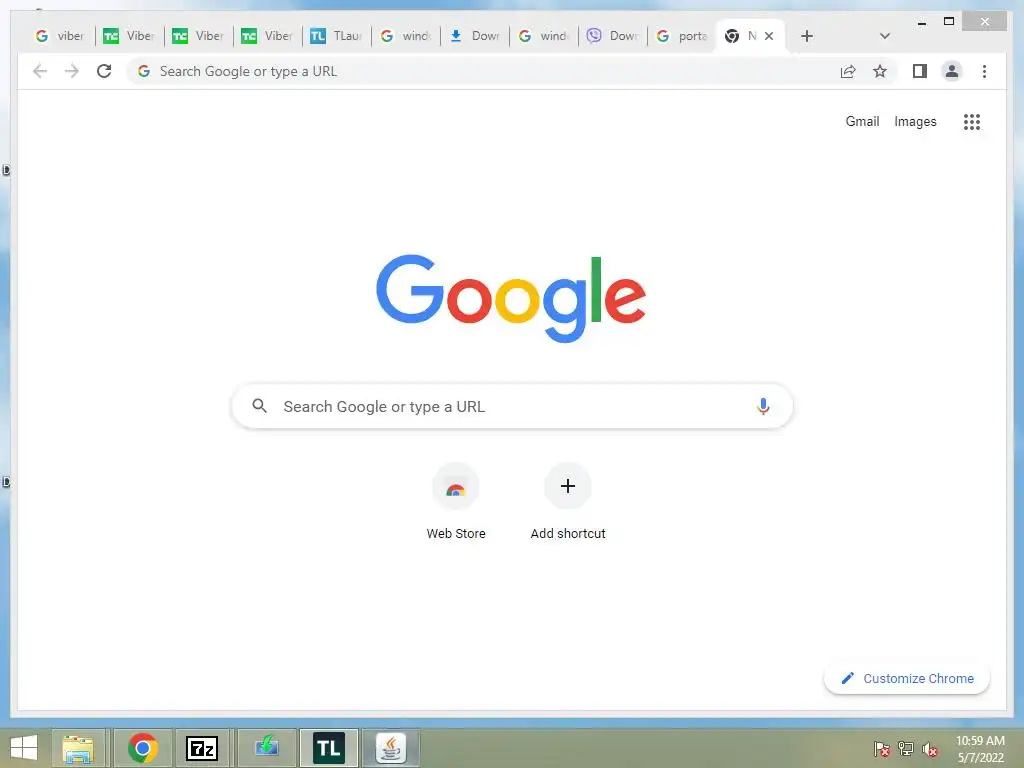Open the Gmail link
This screenshot has width=1024, height=768.
[x=862, y=121]
